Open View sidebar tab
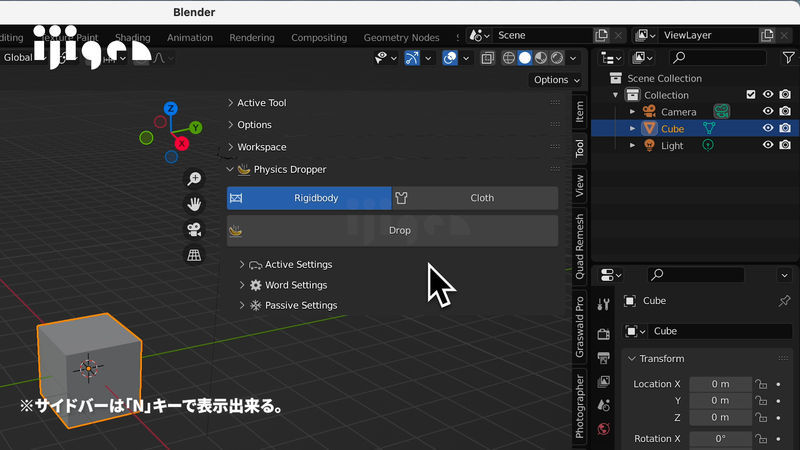Screen dimensions: 800x450 pyautogui.click(x=580, y=186)
